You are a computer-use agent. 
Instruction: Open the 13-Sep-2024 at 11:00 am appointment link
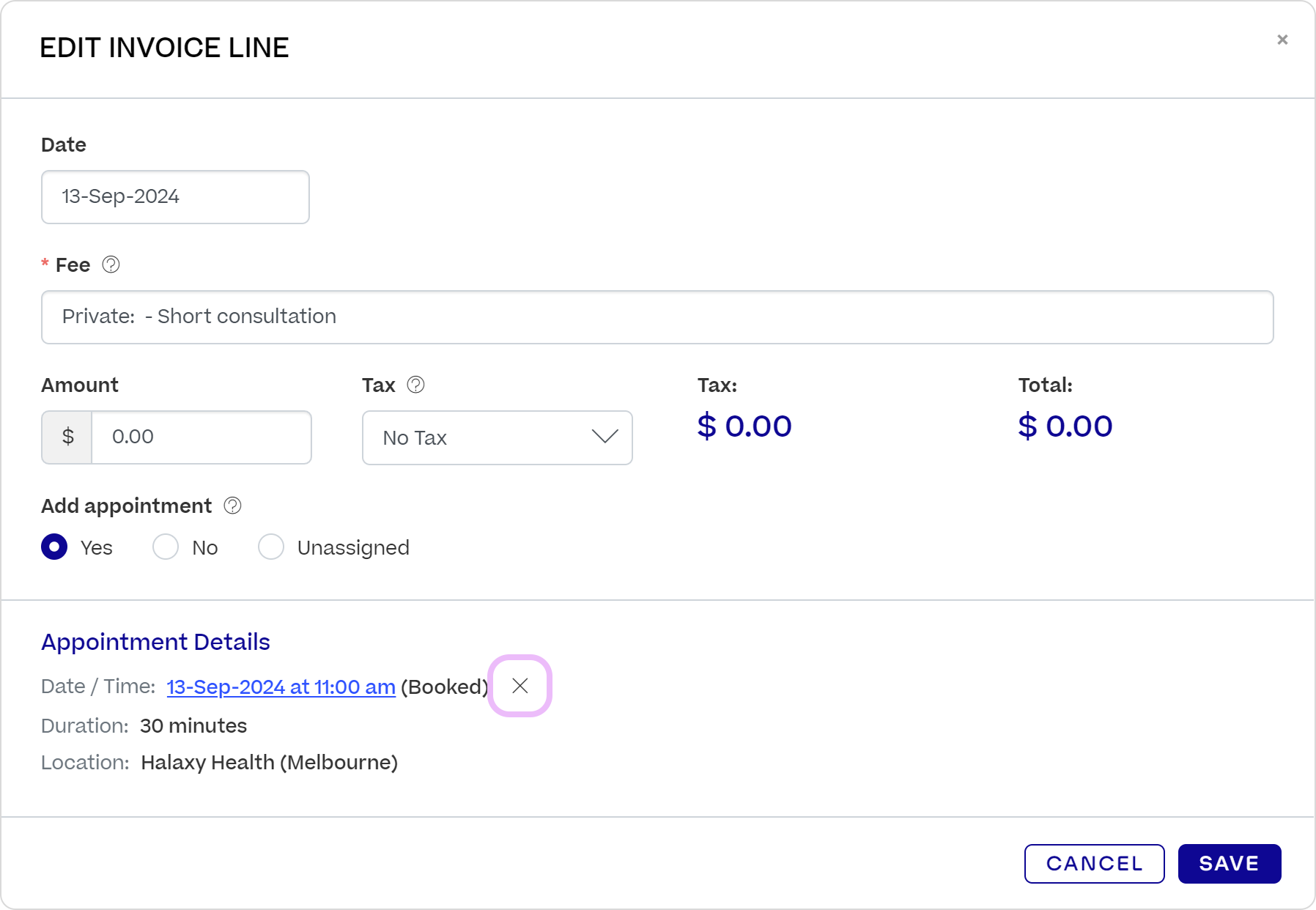click(281, 687)
